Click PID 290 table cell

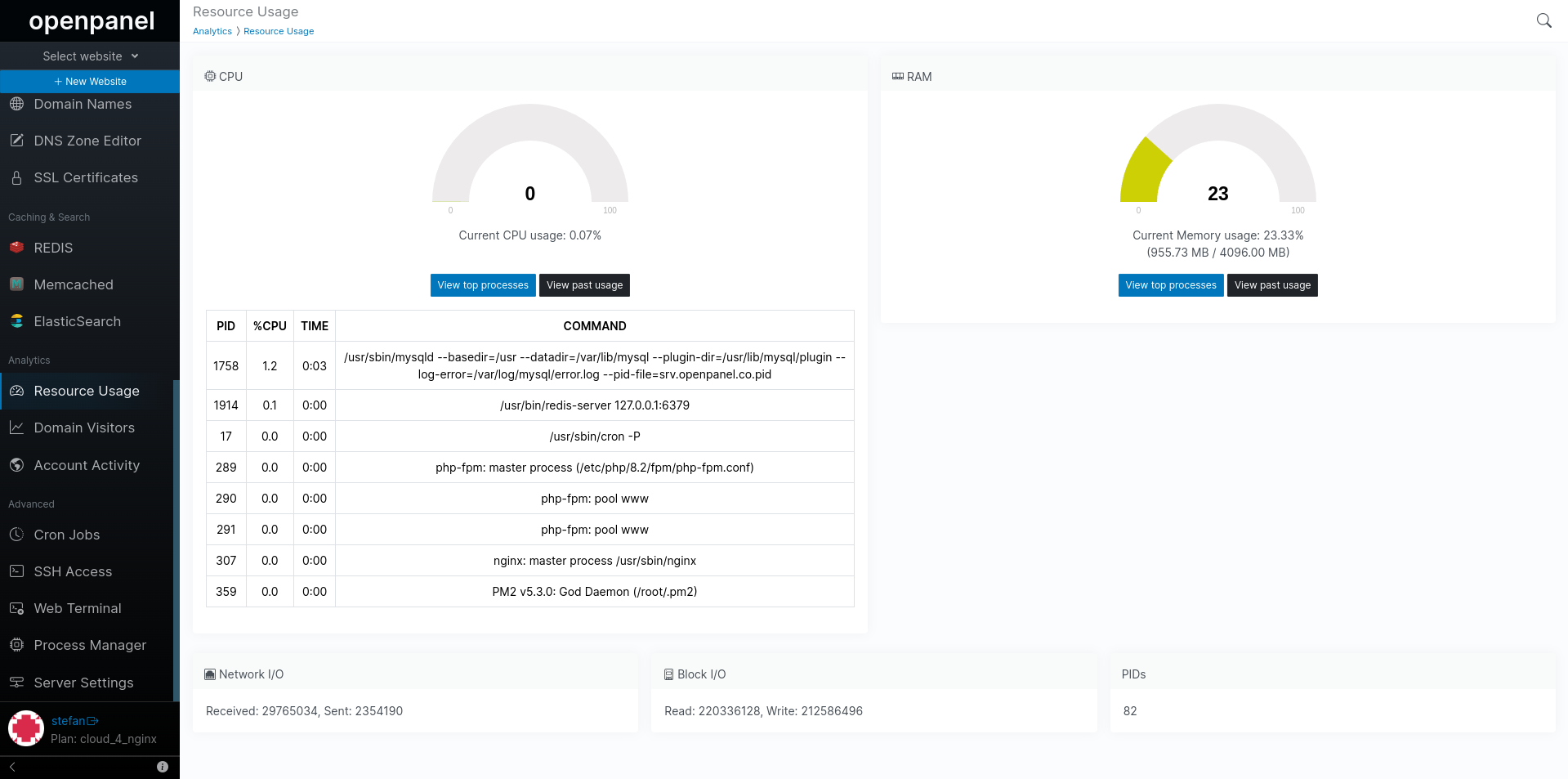click(226, 499)
